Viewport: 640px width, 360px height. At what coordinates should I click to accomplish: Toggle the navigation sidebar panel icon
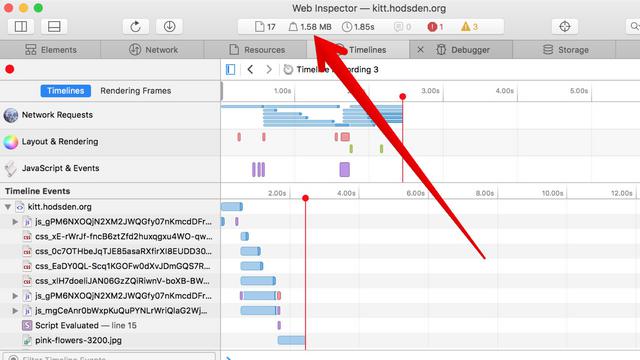point(231,69)
